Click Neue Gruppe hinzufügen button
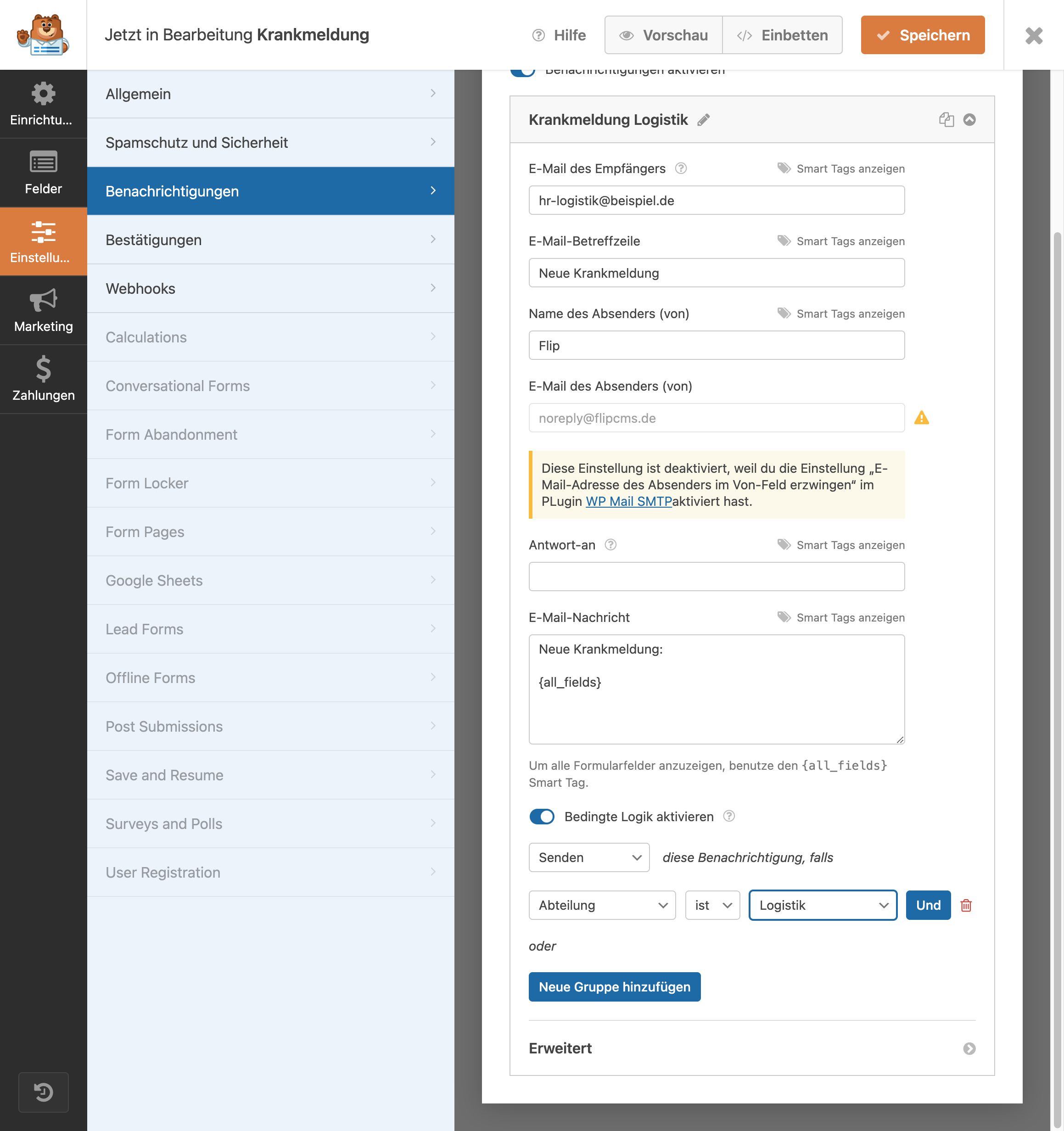Viewport: 1064px width, 1131px height. (x=615, y=986)
